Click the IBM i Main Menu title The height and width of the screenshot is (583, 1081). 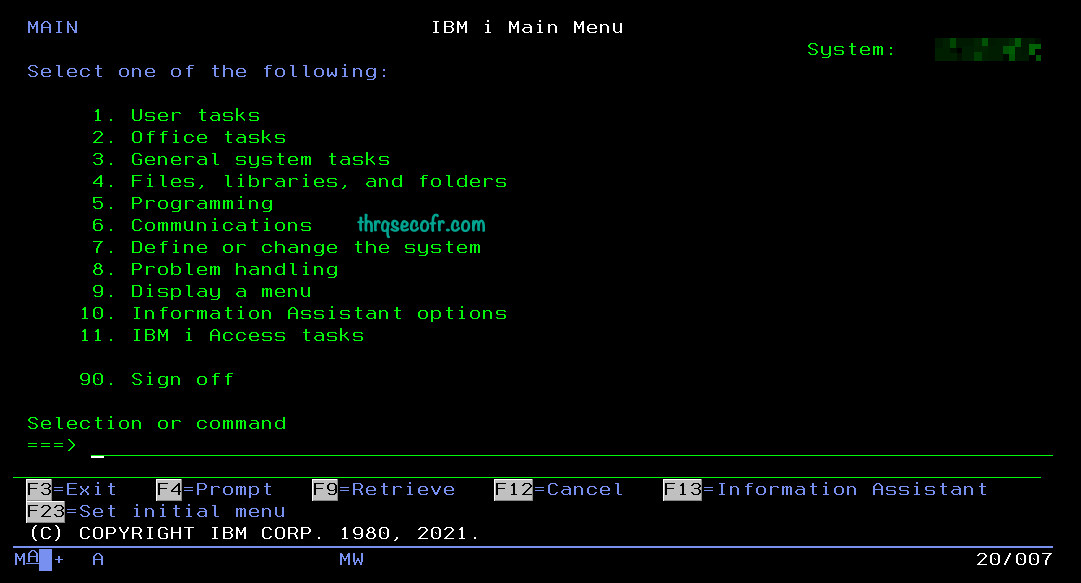pyautogui.click(x=527, y=27)
